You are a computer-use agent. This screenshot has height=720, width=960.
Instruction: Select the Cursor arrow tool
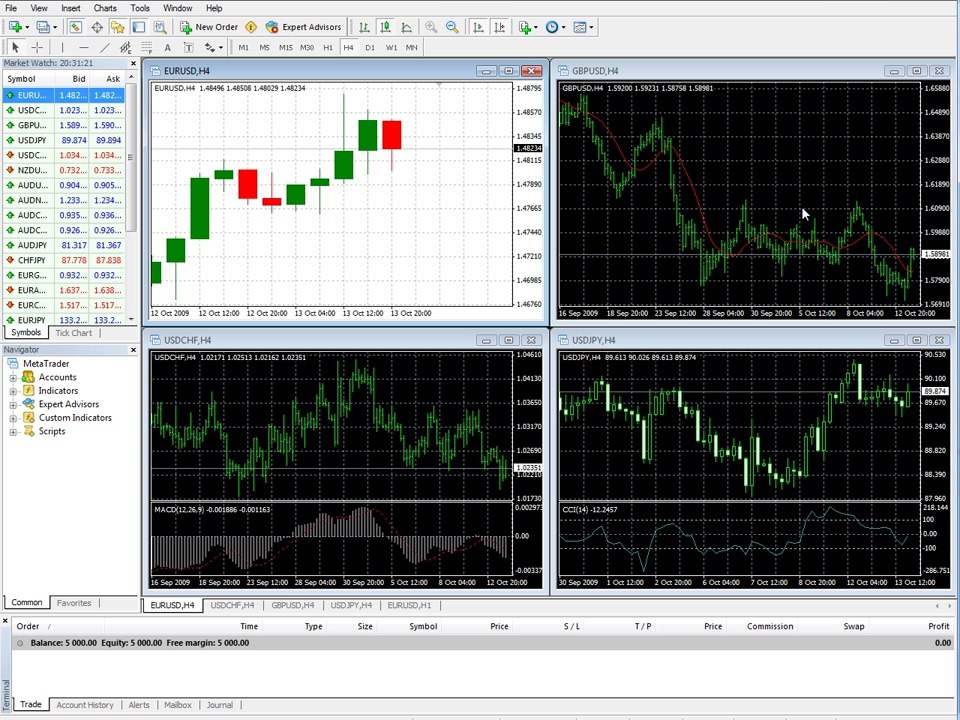click(16, 47)
